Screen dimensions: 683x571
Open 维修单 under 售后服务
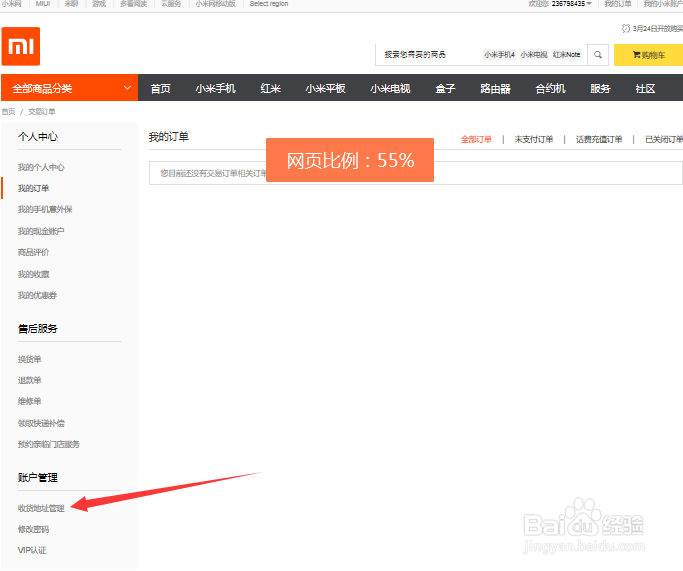[29, 401]
